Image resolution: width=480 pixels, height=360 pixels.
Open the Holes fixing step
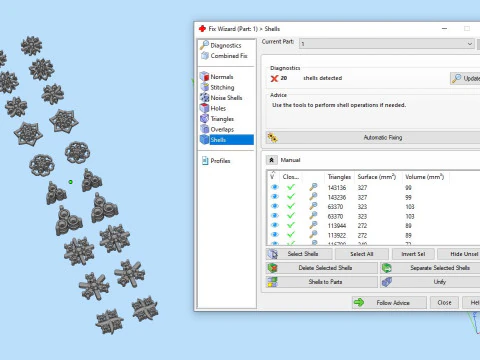[x=218, y=108]
